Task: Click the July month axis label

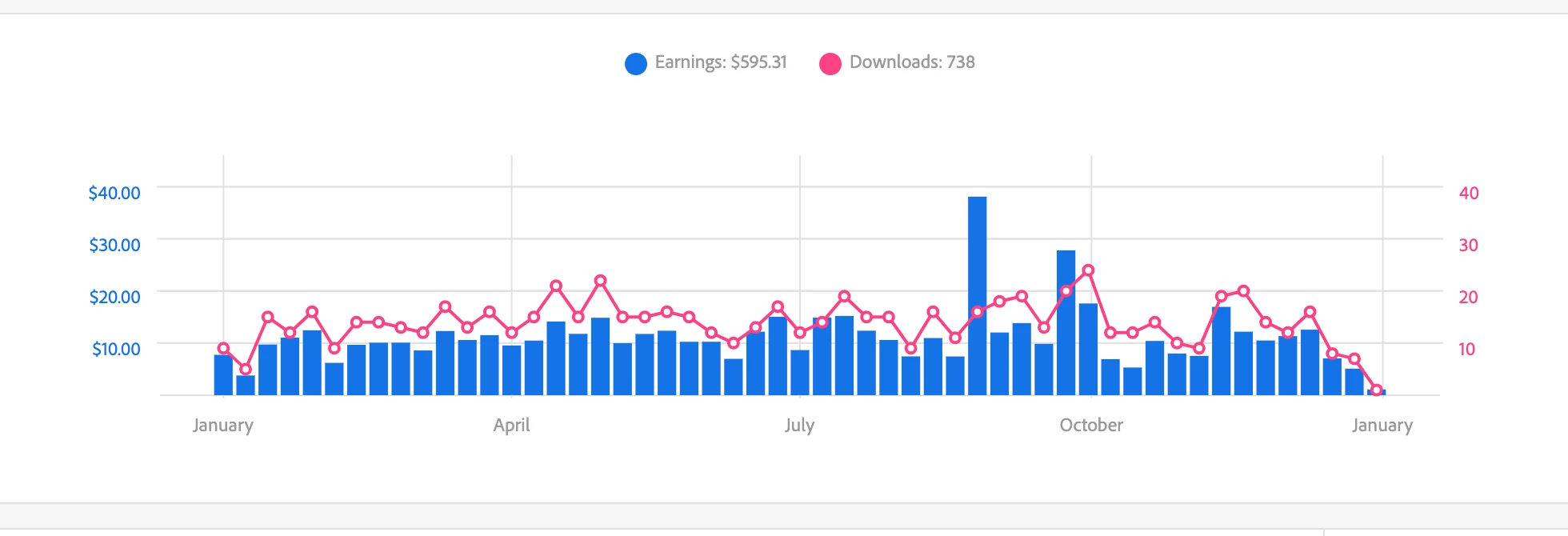Action: (x=799, y=426)
